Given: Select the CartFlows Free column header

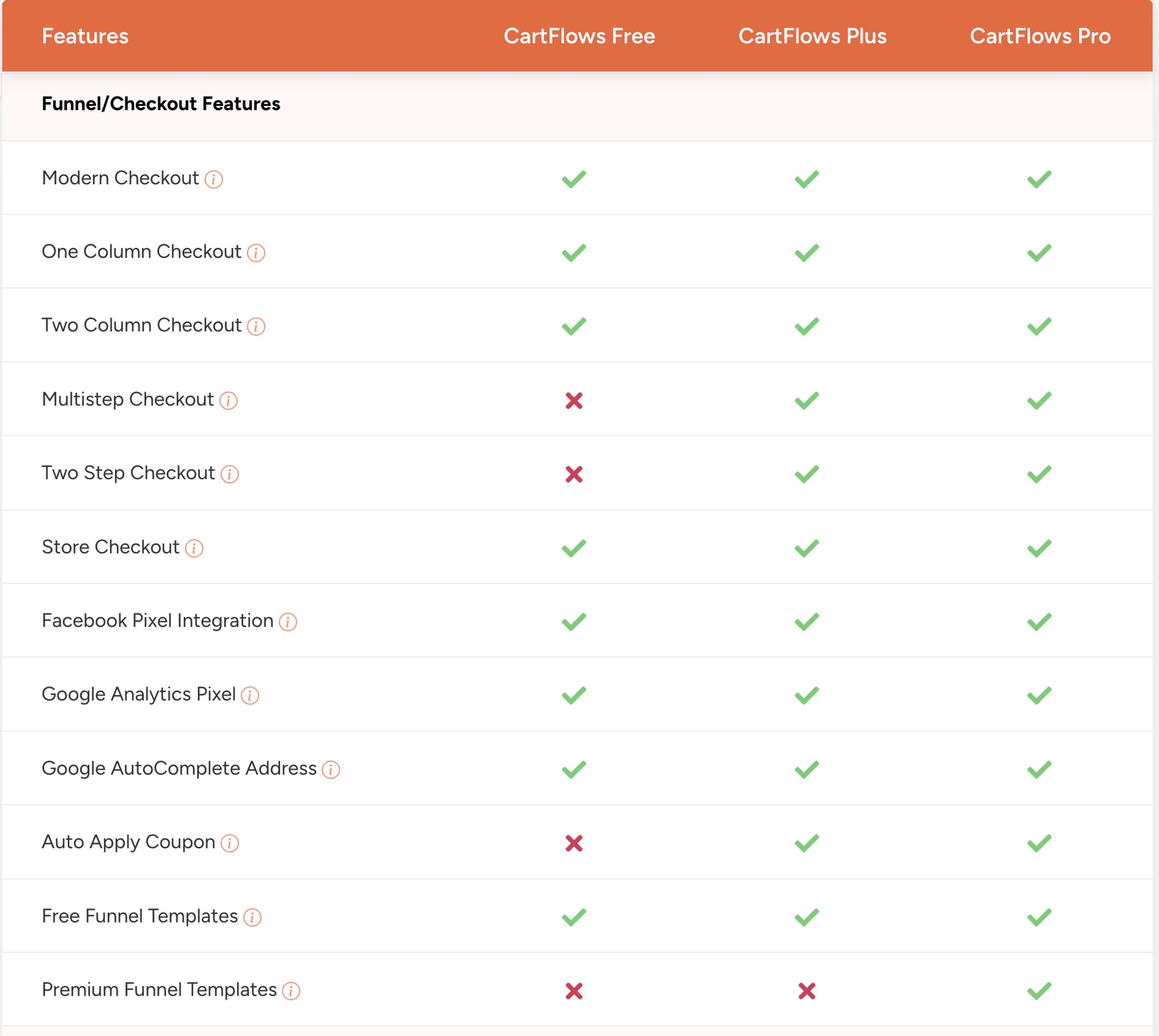Looking at the screenshot, I should 579,36.
